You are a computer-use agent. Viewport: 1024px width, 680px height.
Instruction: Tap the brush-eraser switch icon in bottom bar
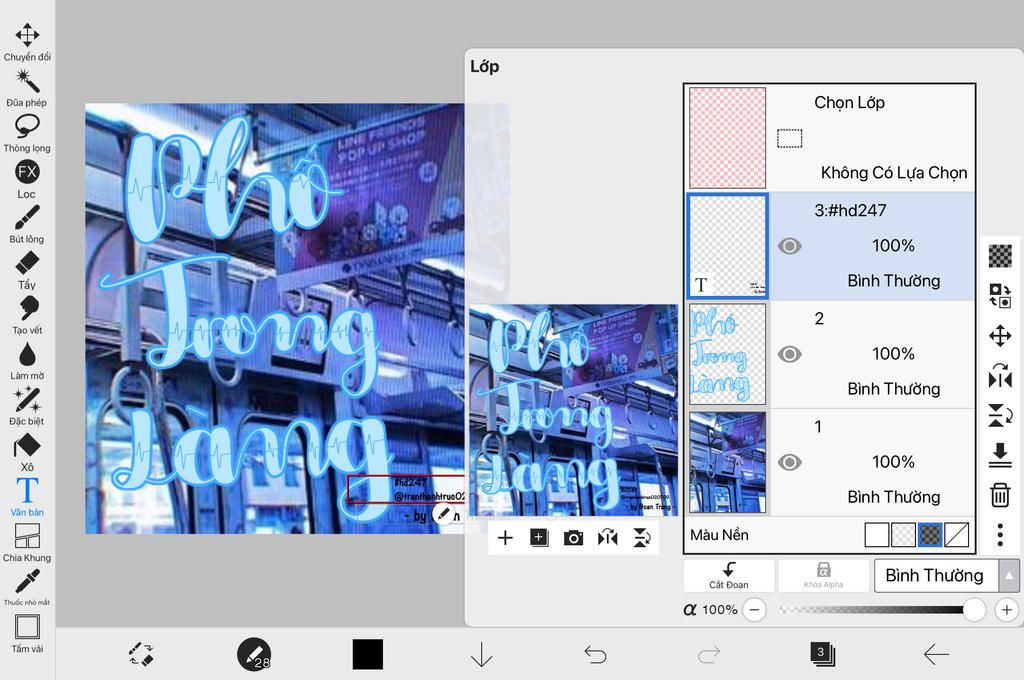(141, 654)
